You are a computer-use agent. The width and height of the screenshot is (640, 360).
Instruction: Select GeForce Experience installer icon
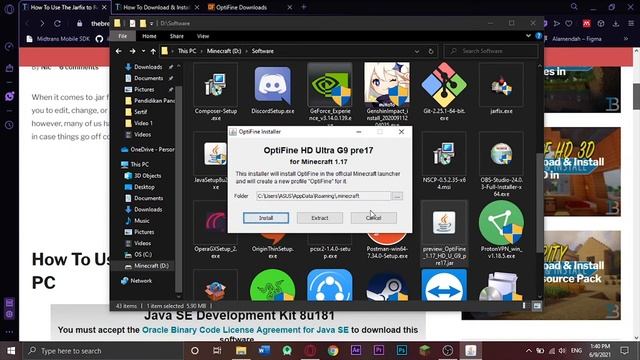tap(330, 85)
